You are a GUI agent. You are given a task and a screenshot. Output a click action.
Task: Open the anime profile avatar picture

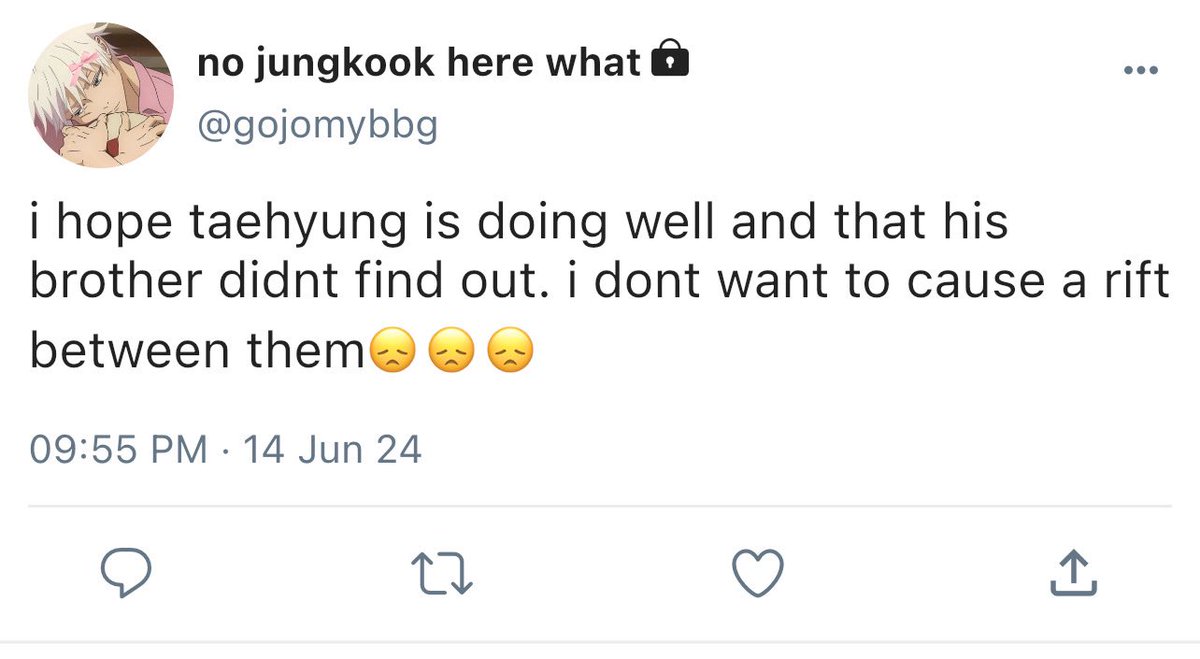[x=101, y=97]
